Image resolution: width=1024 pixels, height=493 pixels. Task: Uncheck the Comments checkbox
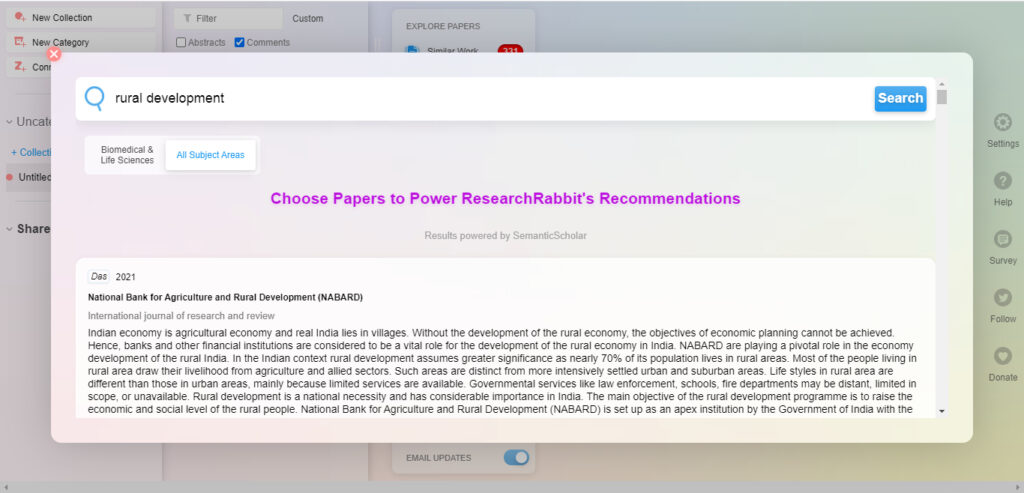pos(239,42)
